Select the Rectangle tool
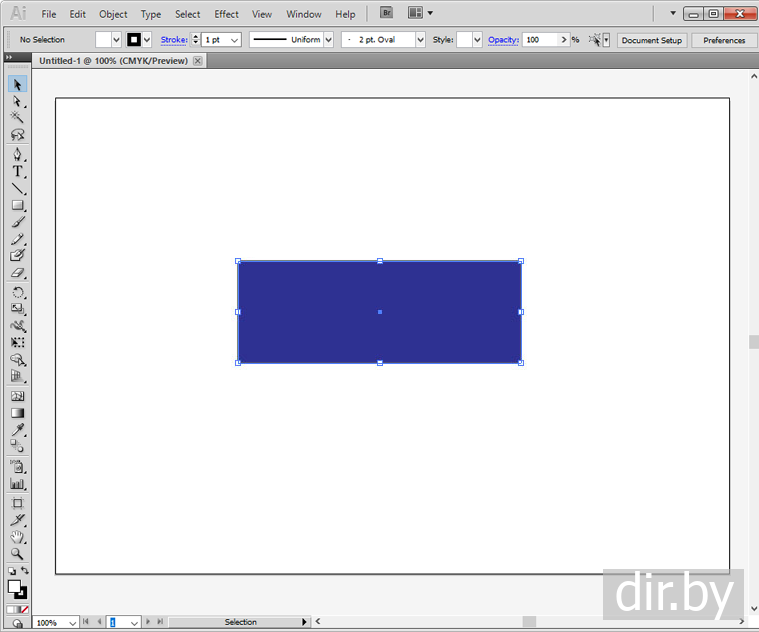 click(x=17, y=205)
